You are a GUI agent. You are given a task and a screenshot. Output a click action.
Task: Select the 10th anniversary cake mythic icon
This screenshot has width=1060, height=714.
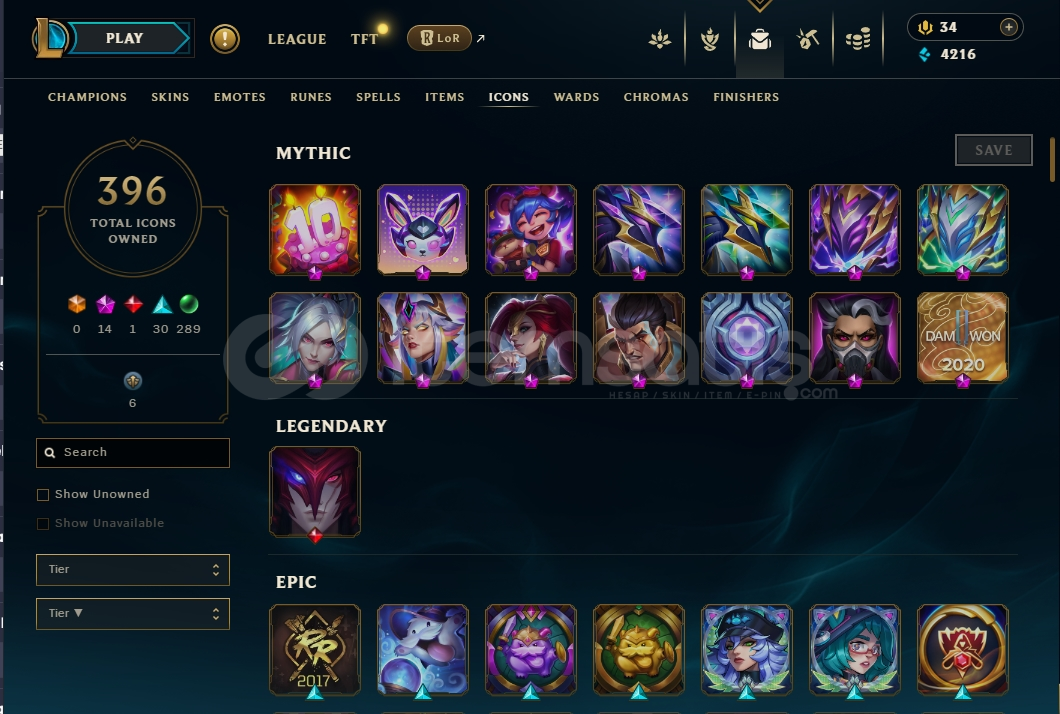coord(315,230)
